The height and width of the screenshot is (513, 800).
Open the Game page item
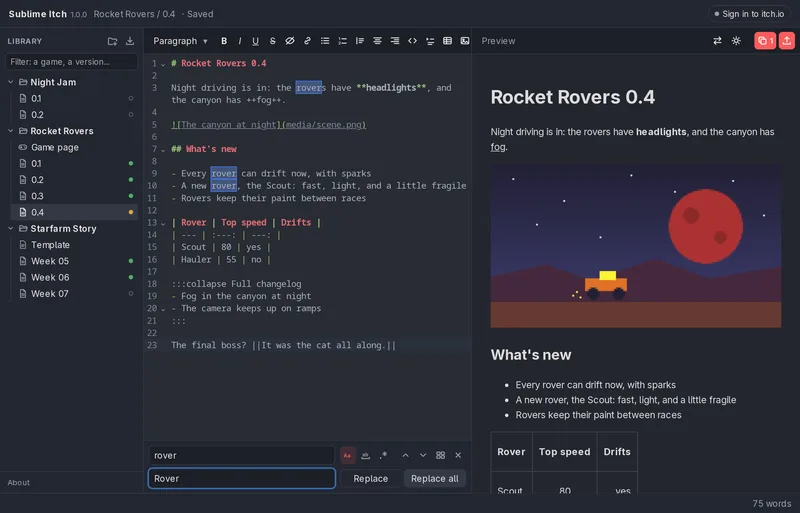74,148
